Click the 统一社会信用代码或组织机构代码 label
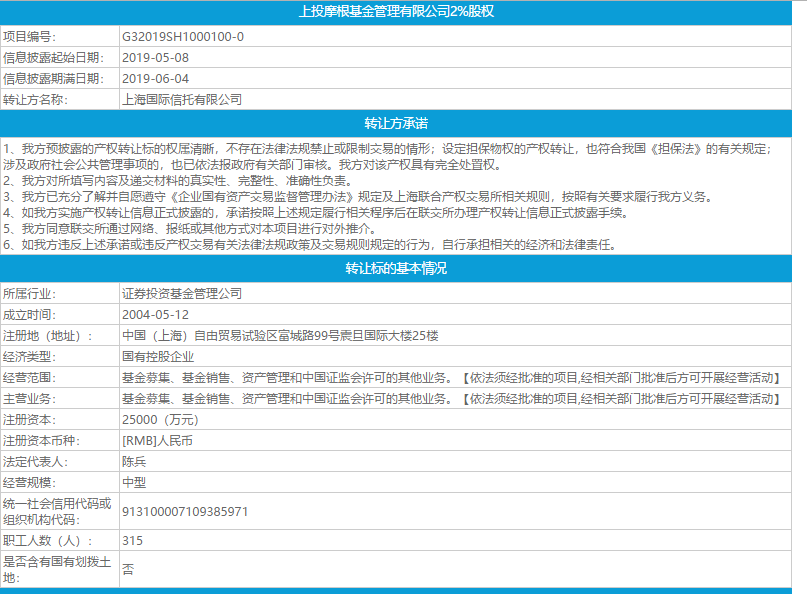This screenshot has width=807, height=594. pos(57,512)
